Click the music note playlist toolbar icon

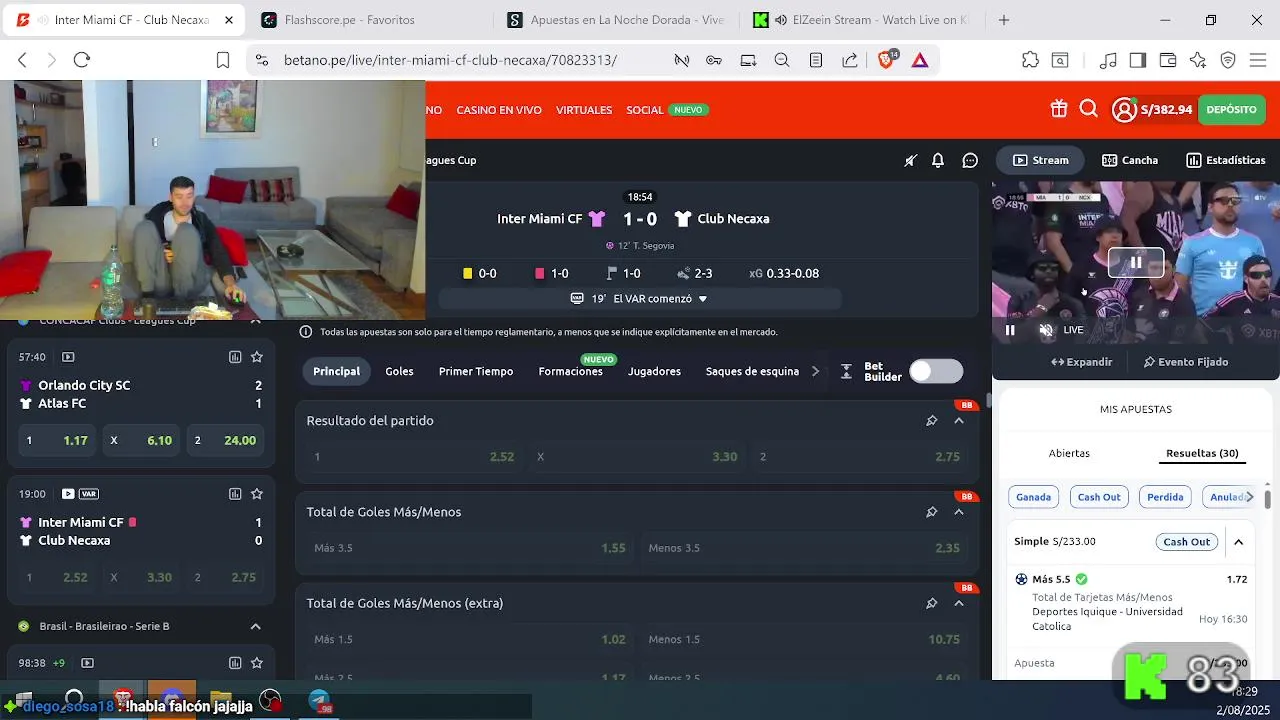(x=1108, y=60)
